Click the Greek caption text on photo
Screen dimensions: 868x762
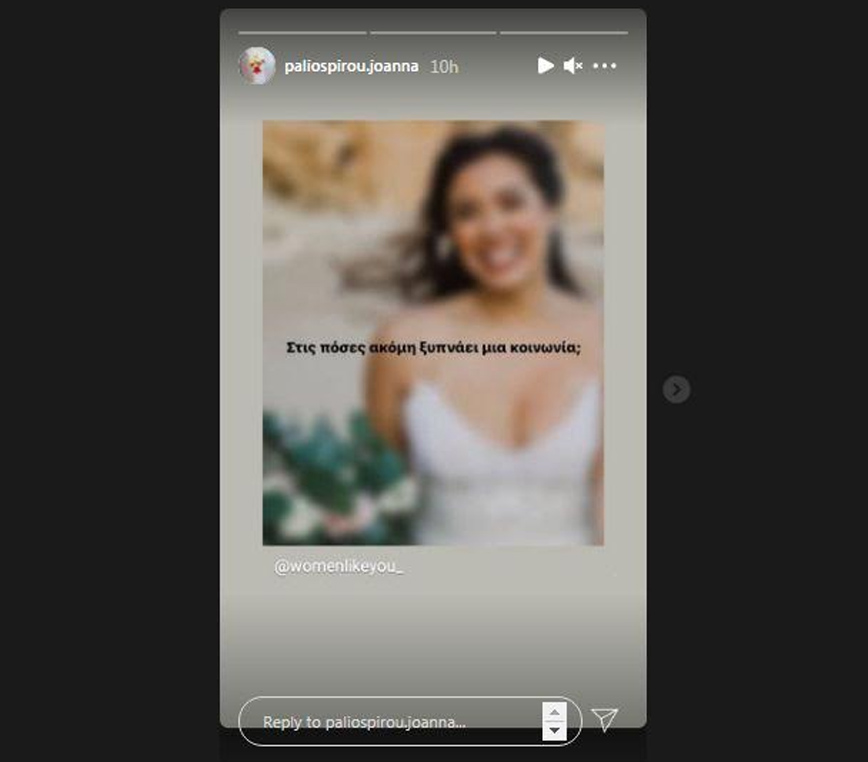(433, 348)
